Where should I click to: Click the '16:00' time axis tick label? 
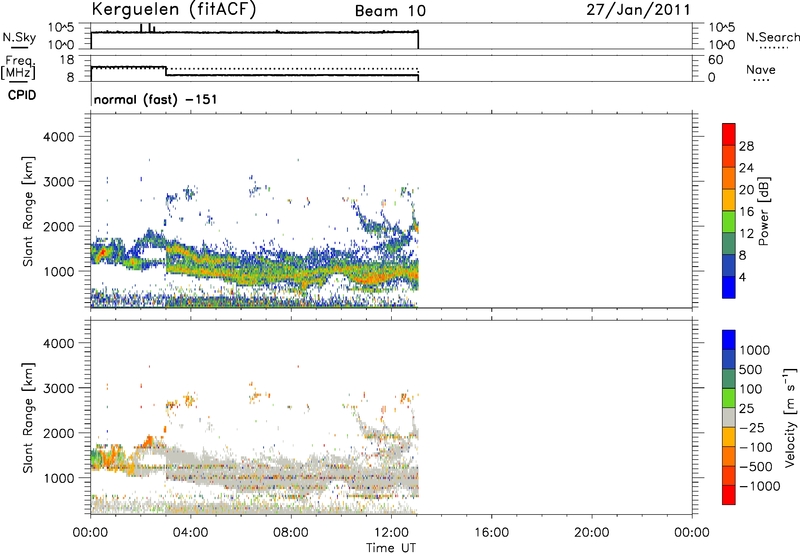tap(491, 533)
